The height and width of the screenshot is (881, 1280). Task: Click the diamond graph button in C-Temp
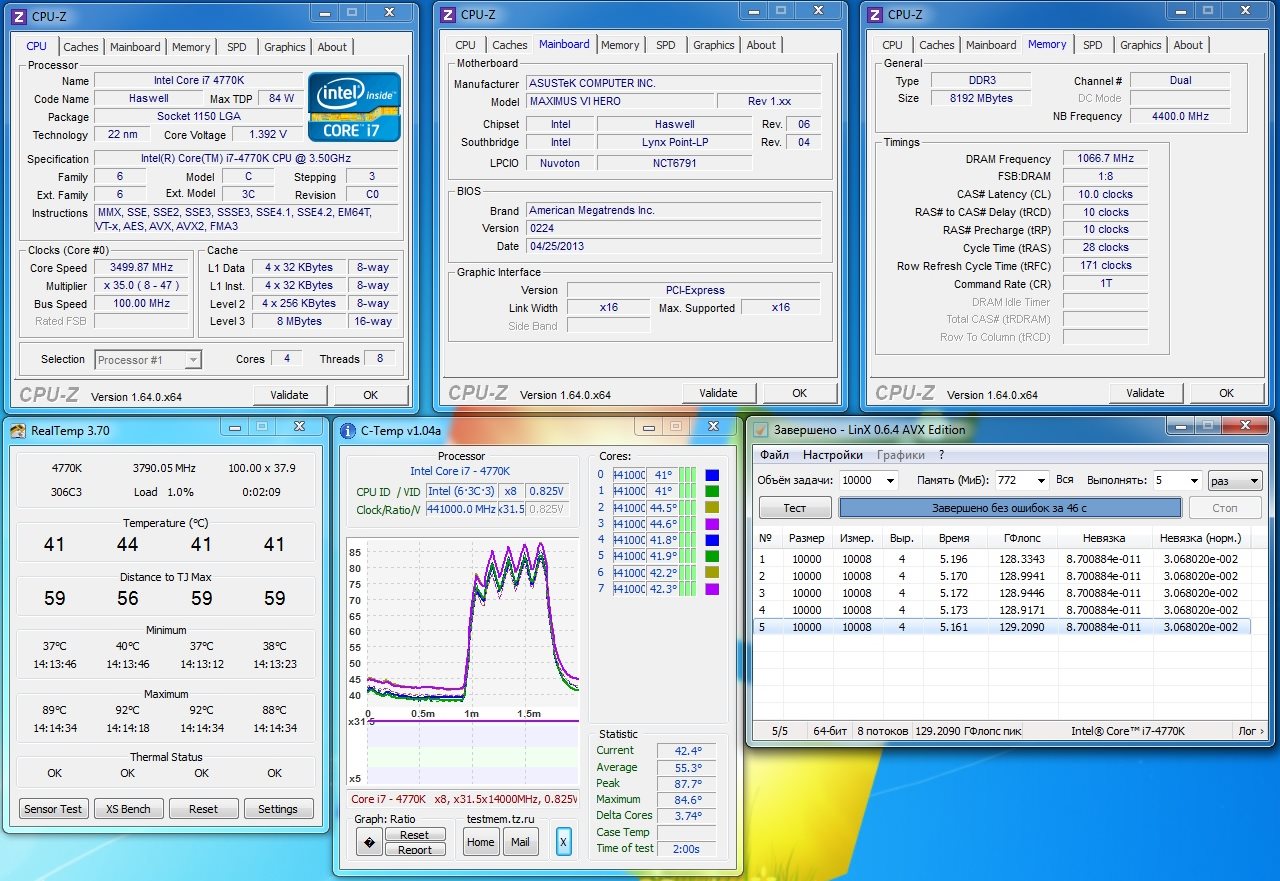[369, 842]
